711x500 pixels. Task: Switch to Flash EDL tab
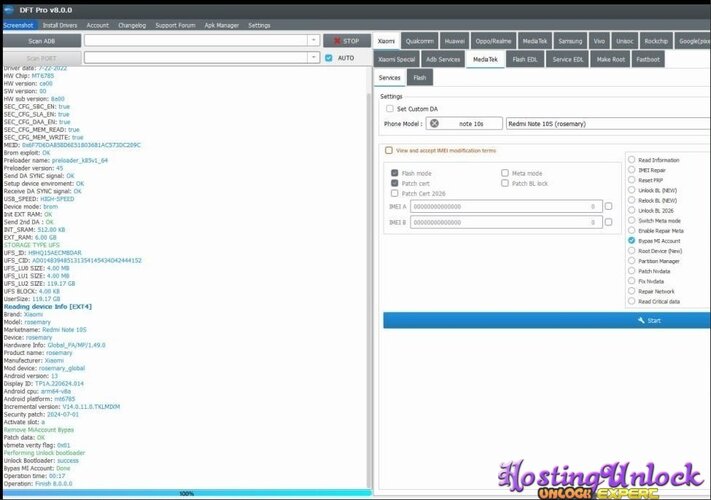[525, 59]
